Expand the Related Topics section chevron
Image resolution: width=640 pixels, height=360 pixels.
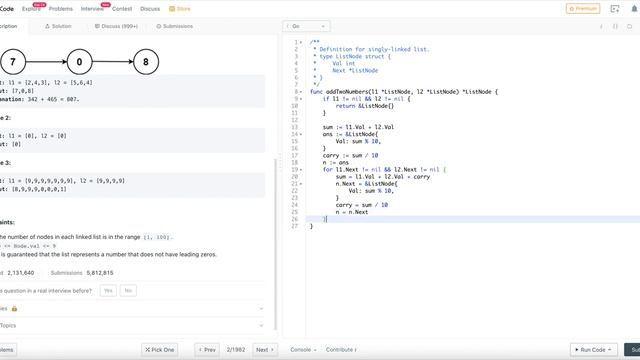[x=261, y=325]
